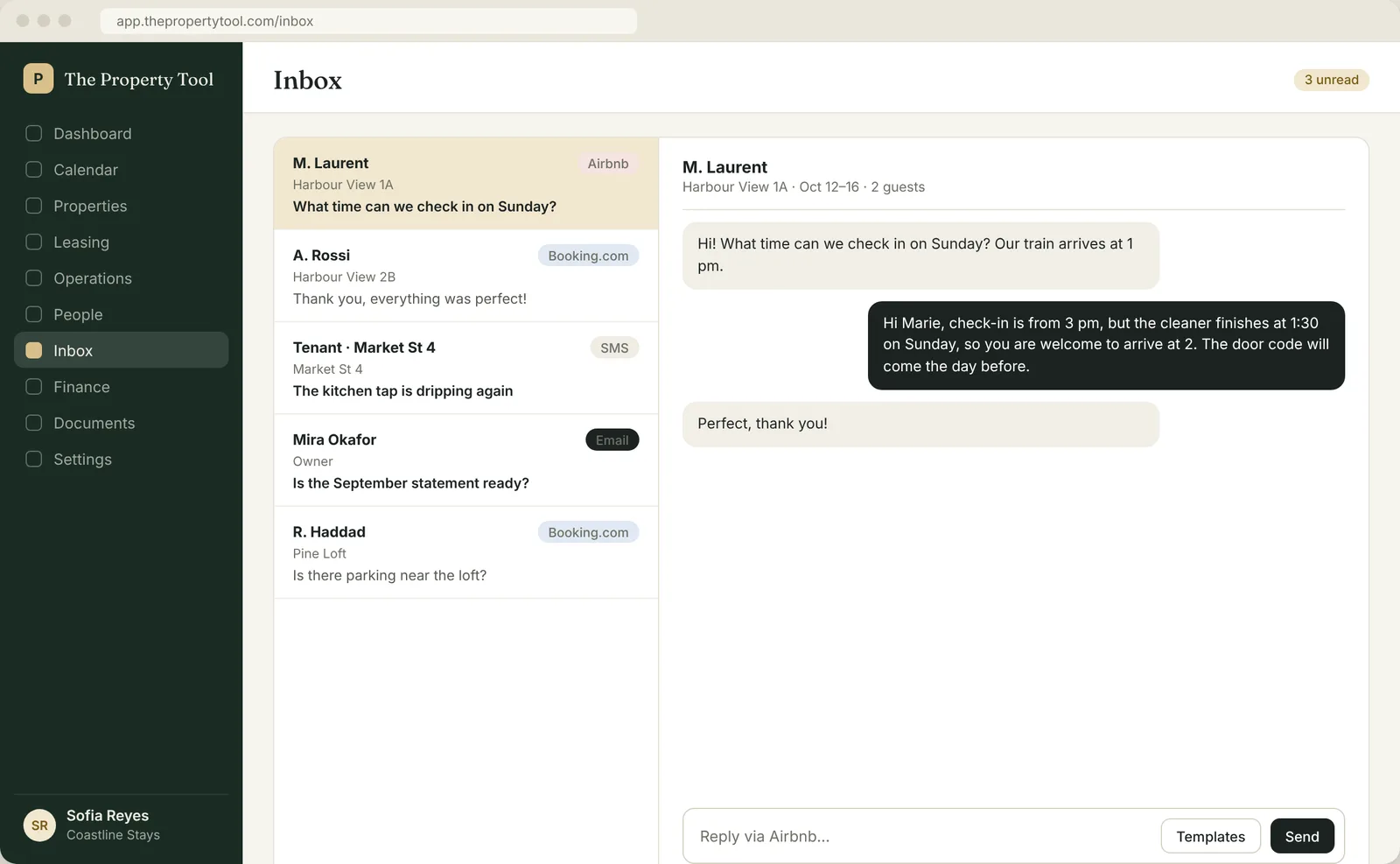Click the 'Perfect, thank you!' message bubble
This screenshot has height=864, width=1400.
[920, 424]
